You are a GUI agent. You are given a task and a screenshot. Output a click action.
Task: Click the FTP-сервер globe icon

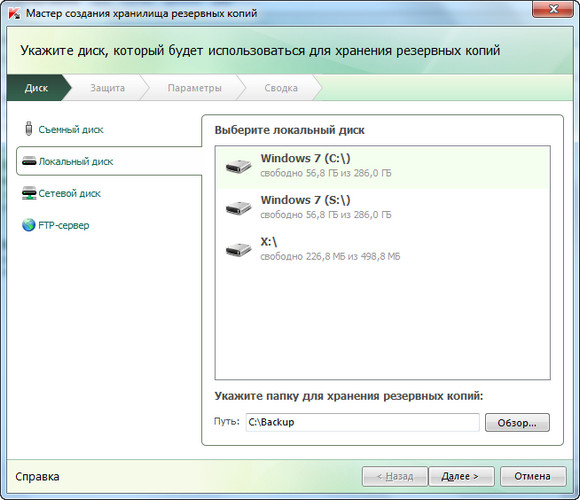[28, 225]
